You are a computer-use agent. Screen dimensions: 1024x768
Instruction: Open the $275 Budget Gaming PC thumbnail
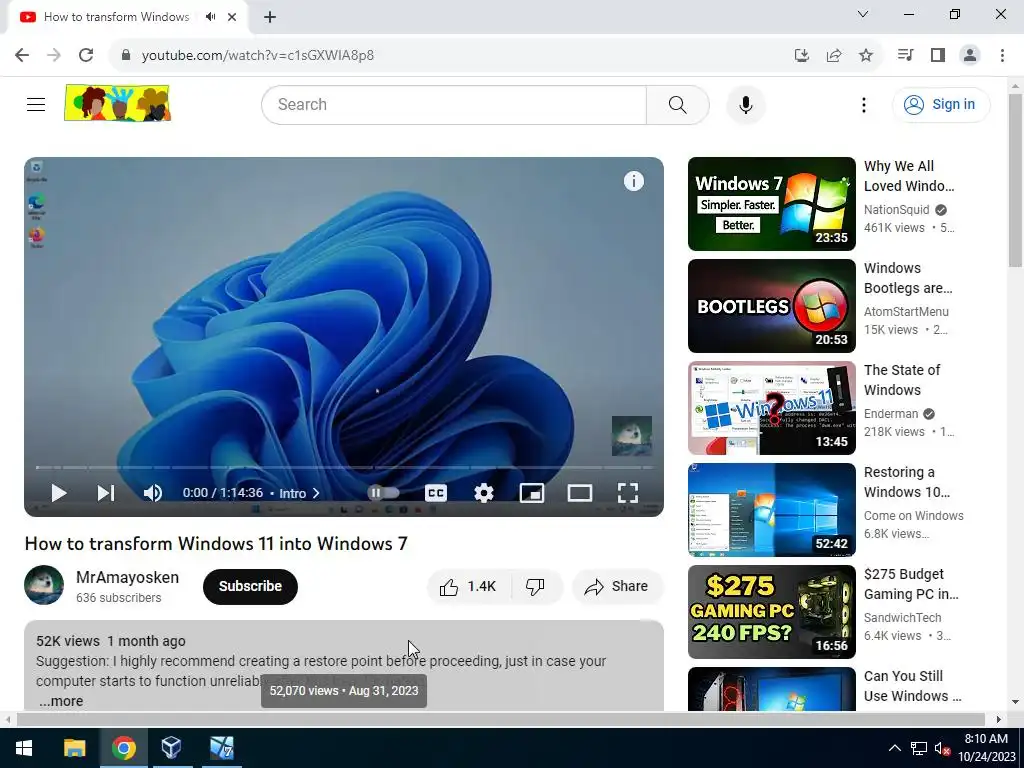(771, 611)
